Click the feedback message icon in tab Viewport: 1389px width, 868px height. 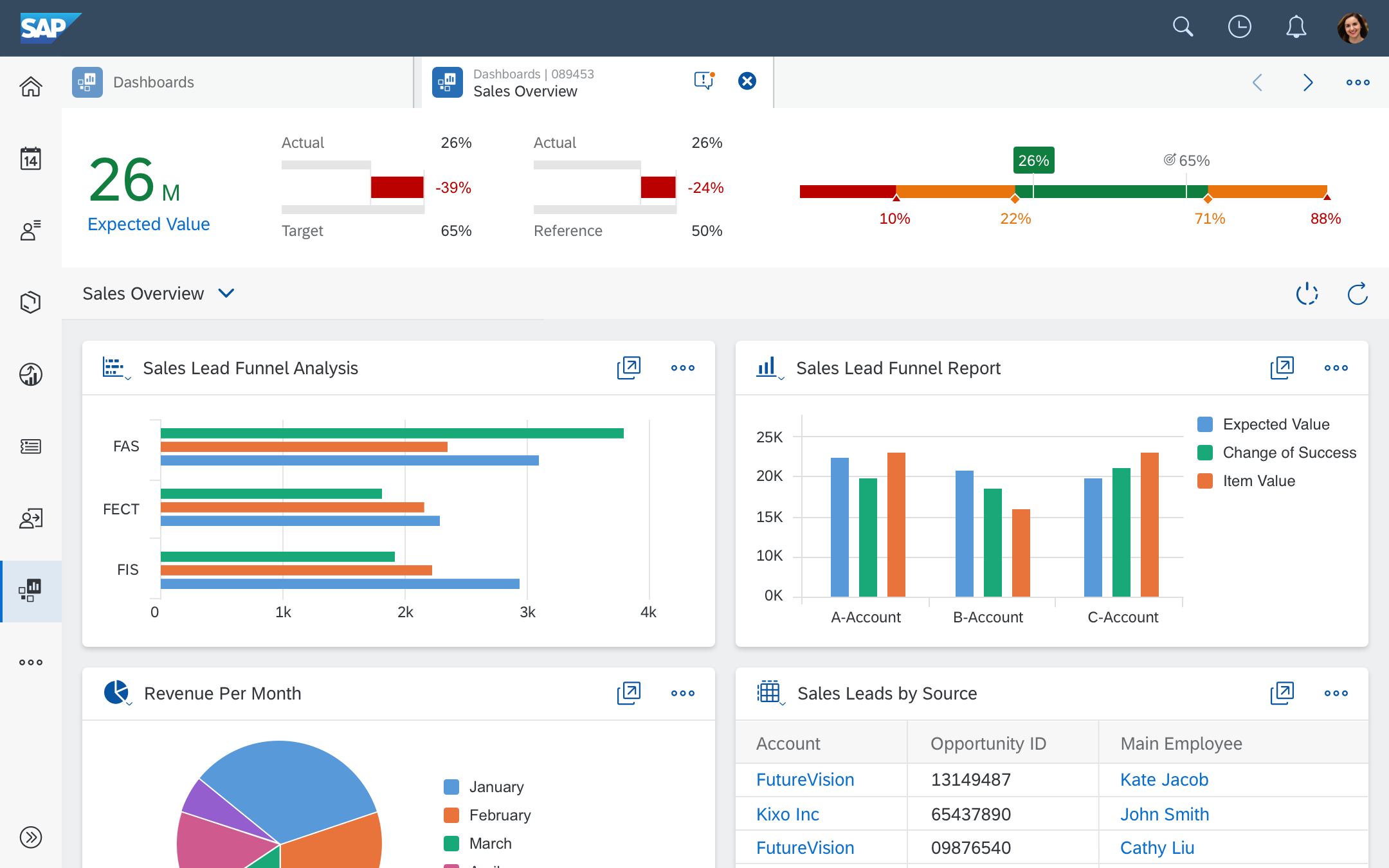(x=704, y=81)
